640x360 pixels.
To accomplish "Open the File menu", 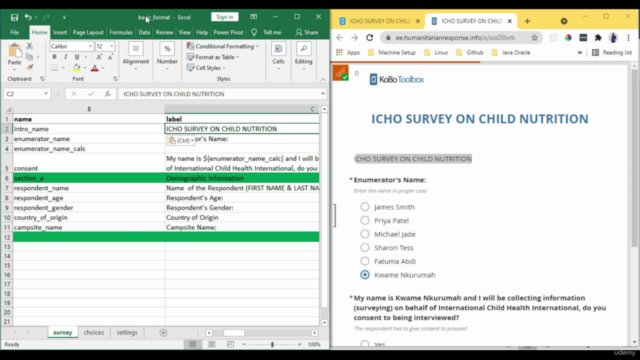I will point(14,32).
